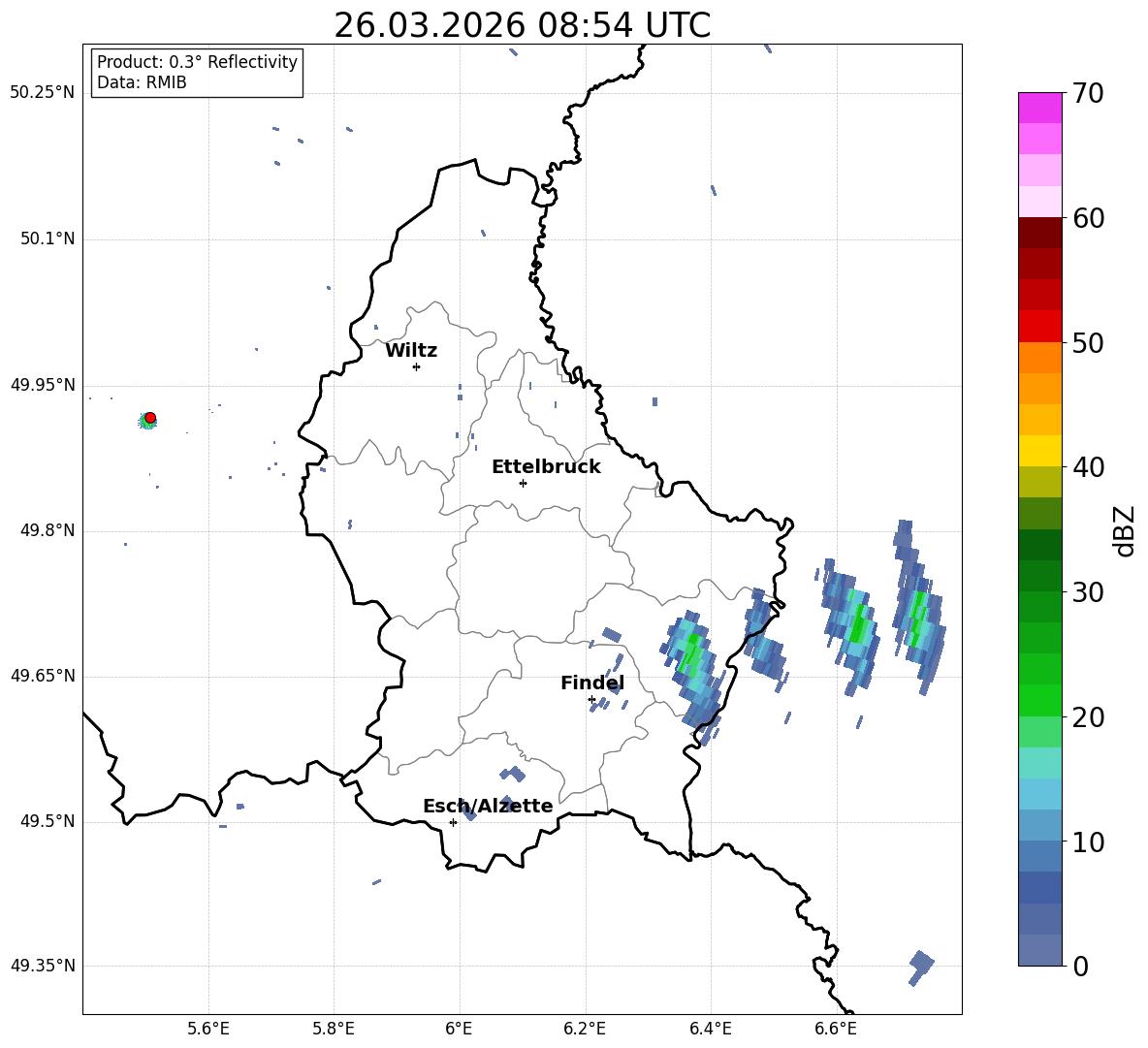Click the 49.65°N latitude label
Viewport: 1148px width, 1048px height.
[43, 676]
